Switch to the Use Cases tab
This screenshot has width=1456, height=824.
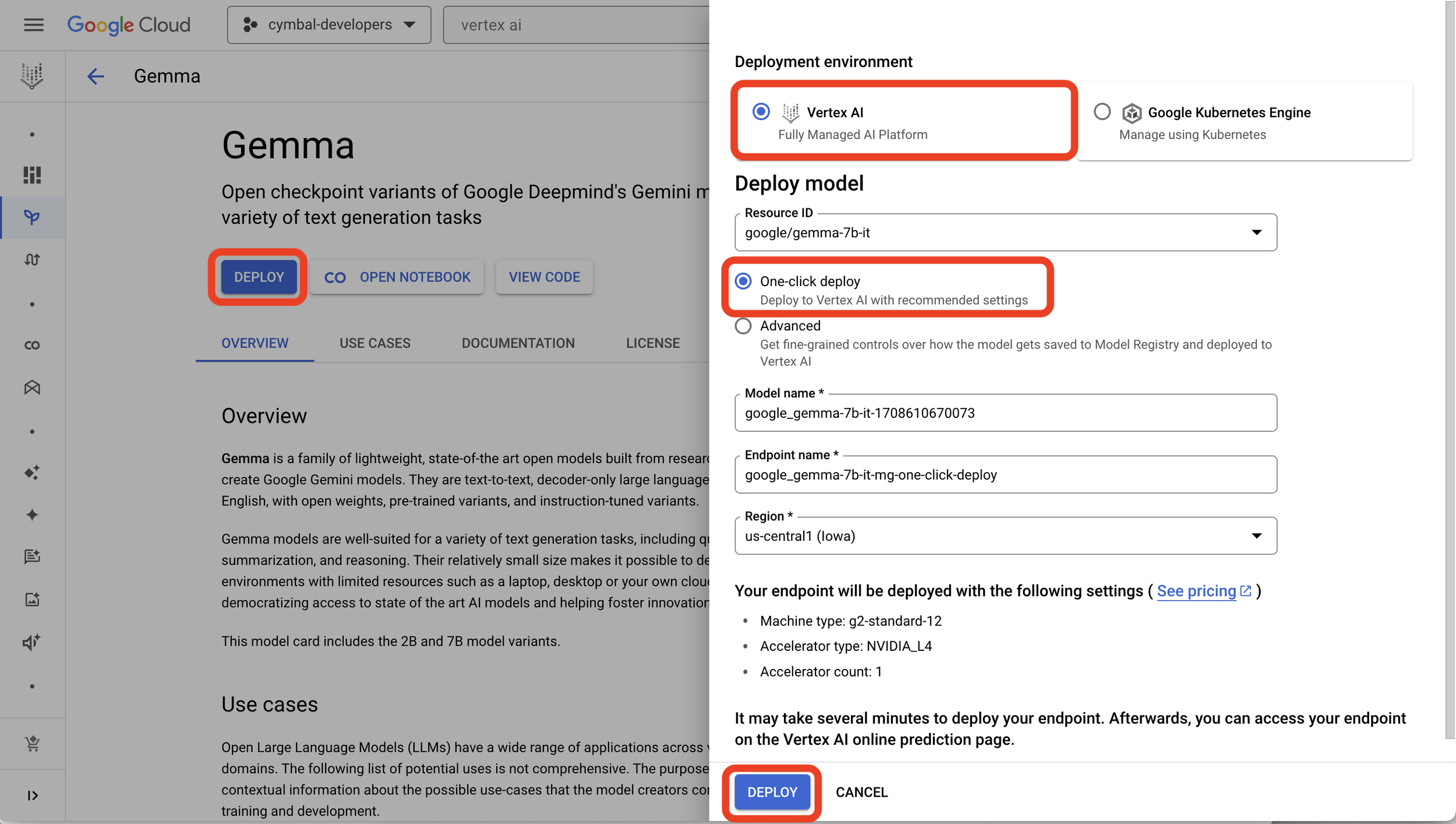click(x=375, y=343)
